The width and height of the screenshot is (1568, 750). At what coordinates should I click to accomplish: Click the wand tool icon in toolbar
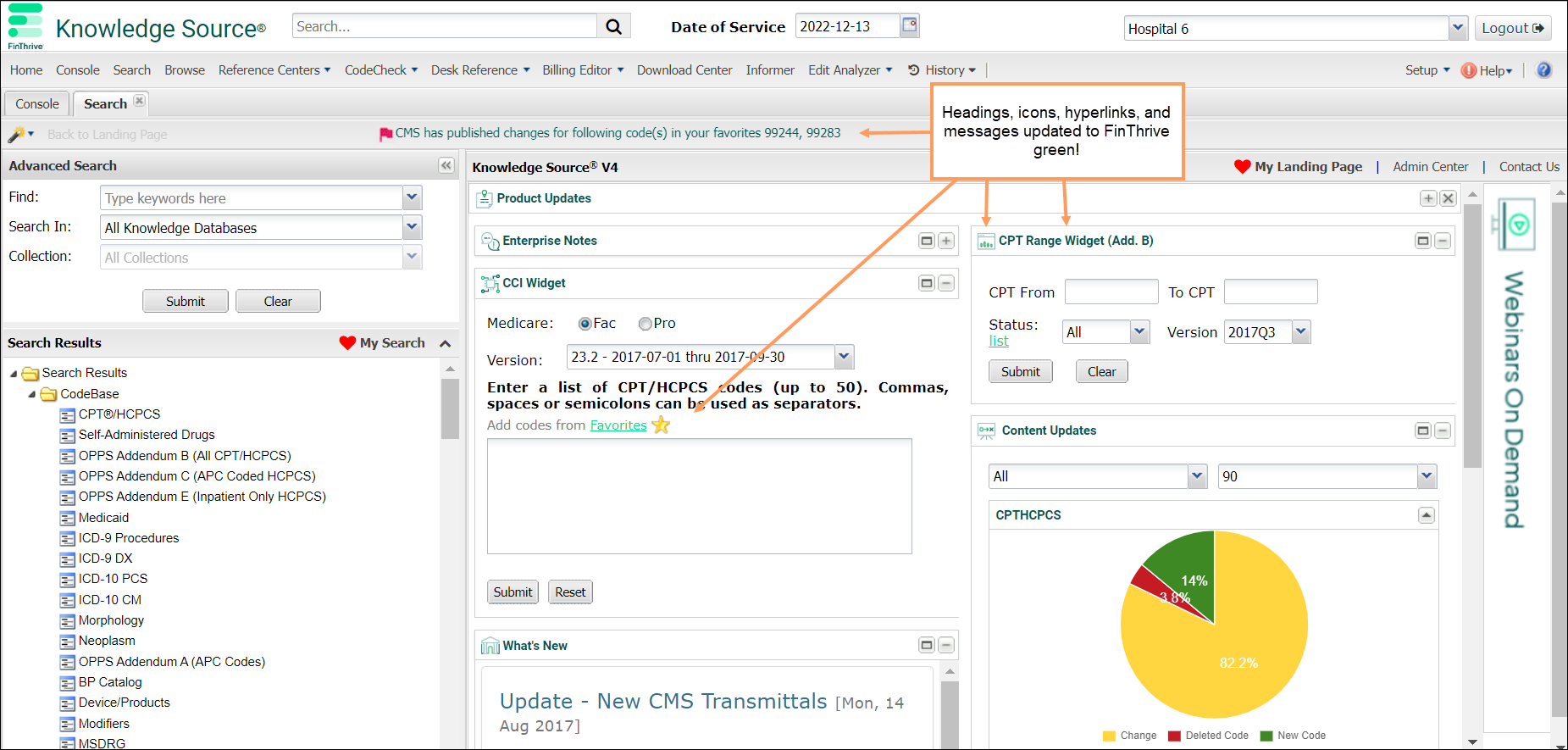point(16,135)
